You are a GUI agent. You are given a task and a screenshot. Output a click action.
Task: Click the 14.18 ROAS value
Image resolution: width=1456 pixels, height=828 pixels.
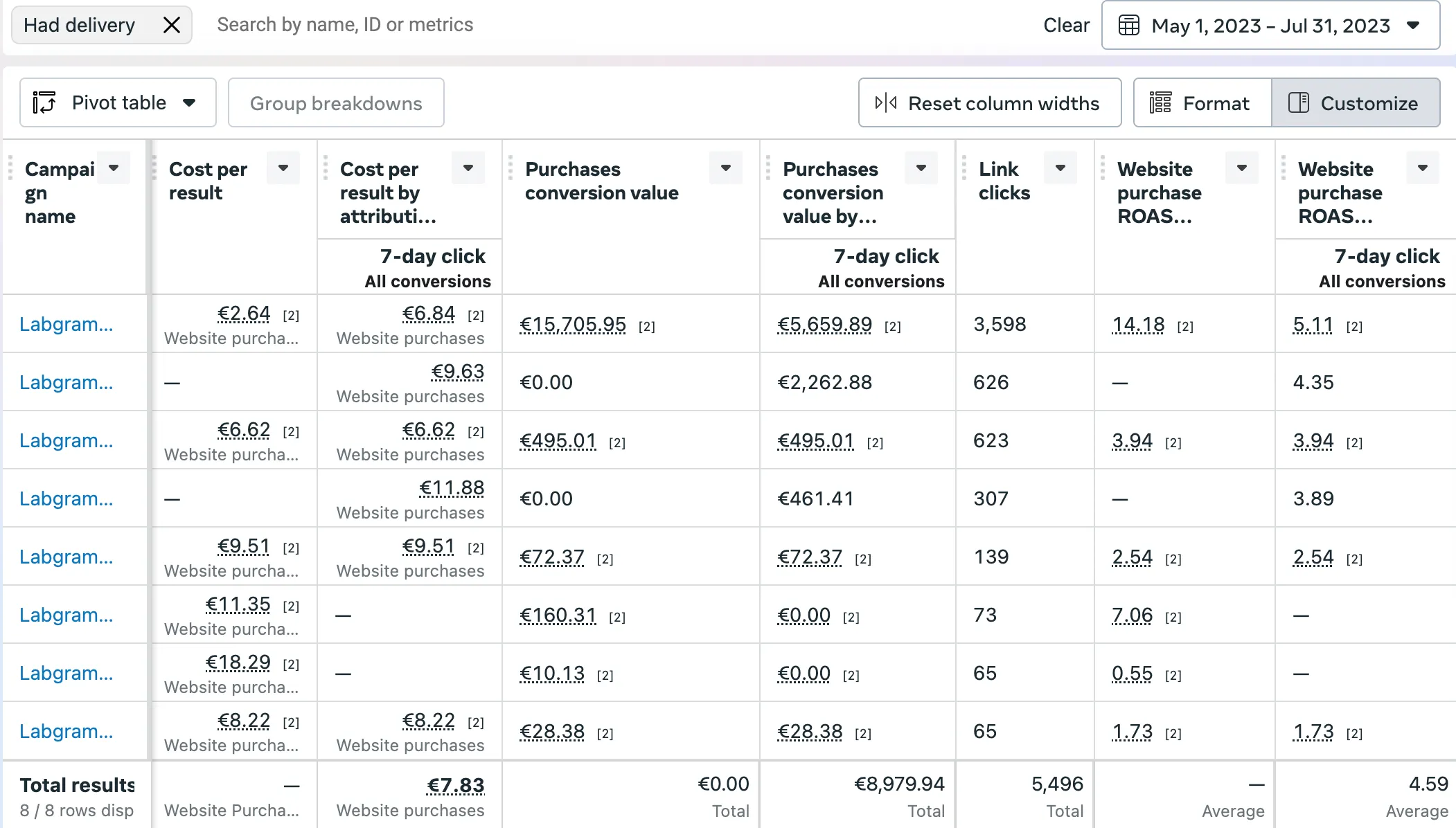tap(1138, 325)
